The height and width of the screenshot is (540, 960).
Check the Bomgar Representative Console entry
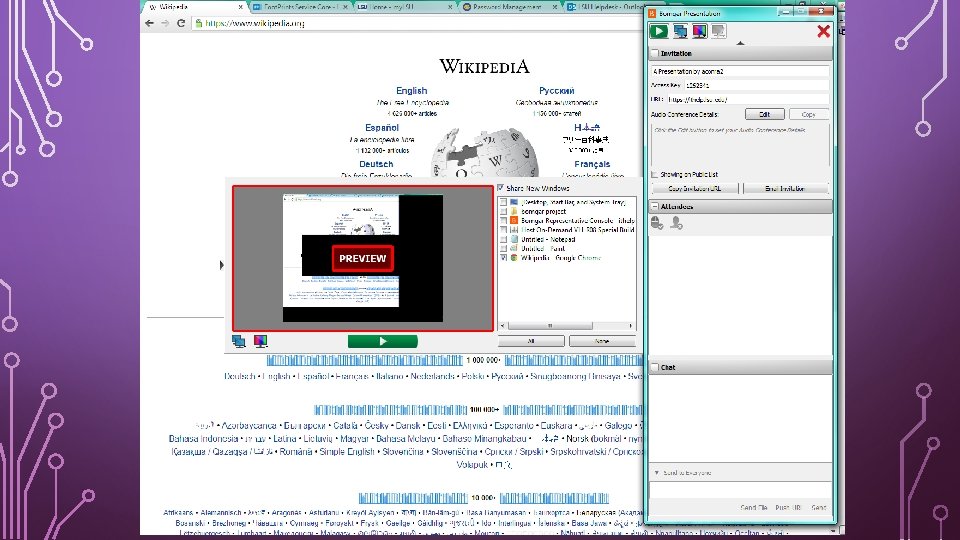503,220
